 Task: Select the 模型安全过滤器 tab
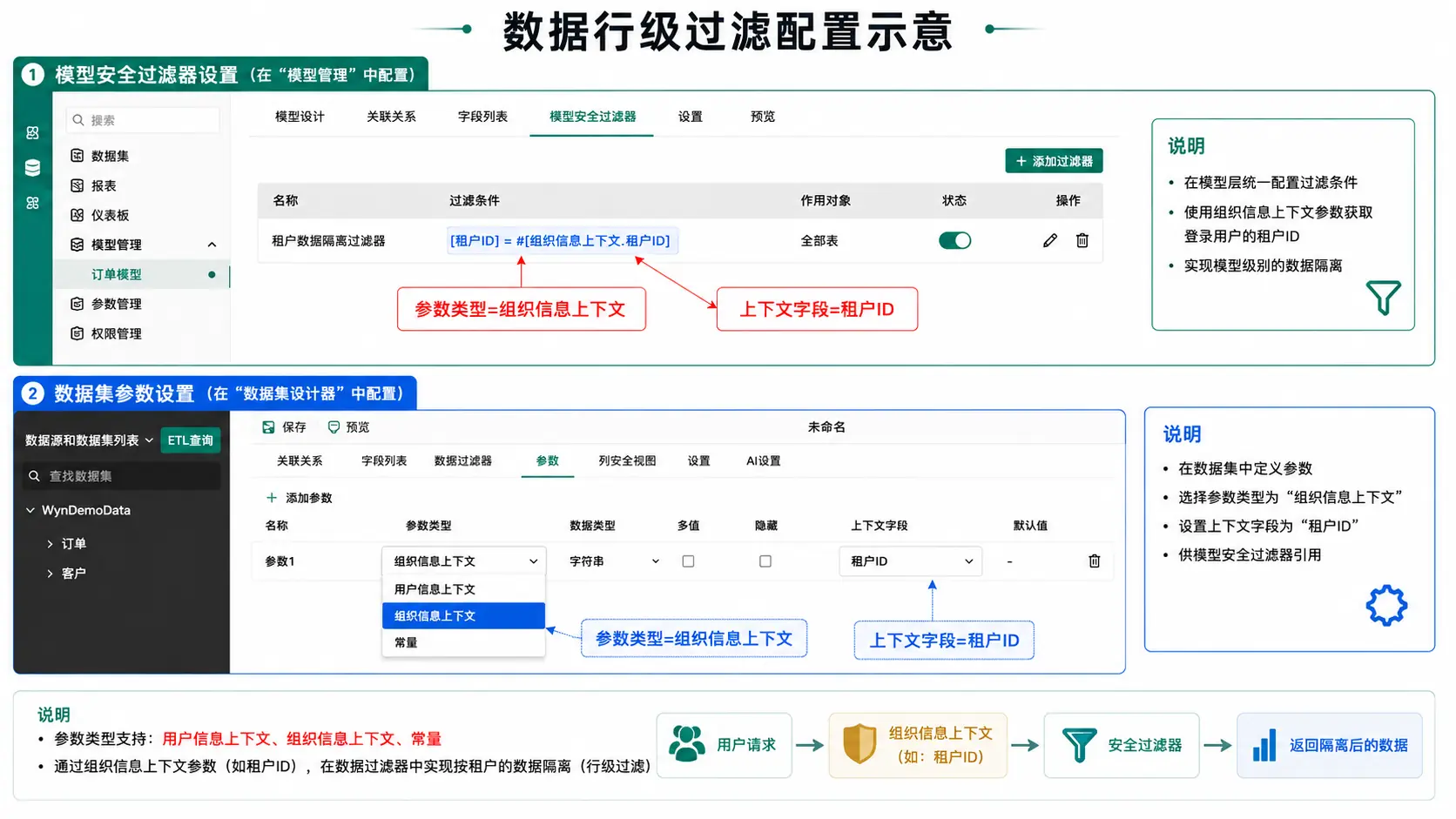pyautogui.click(x=592, y=117)
